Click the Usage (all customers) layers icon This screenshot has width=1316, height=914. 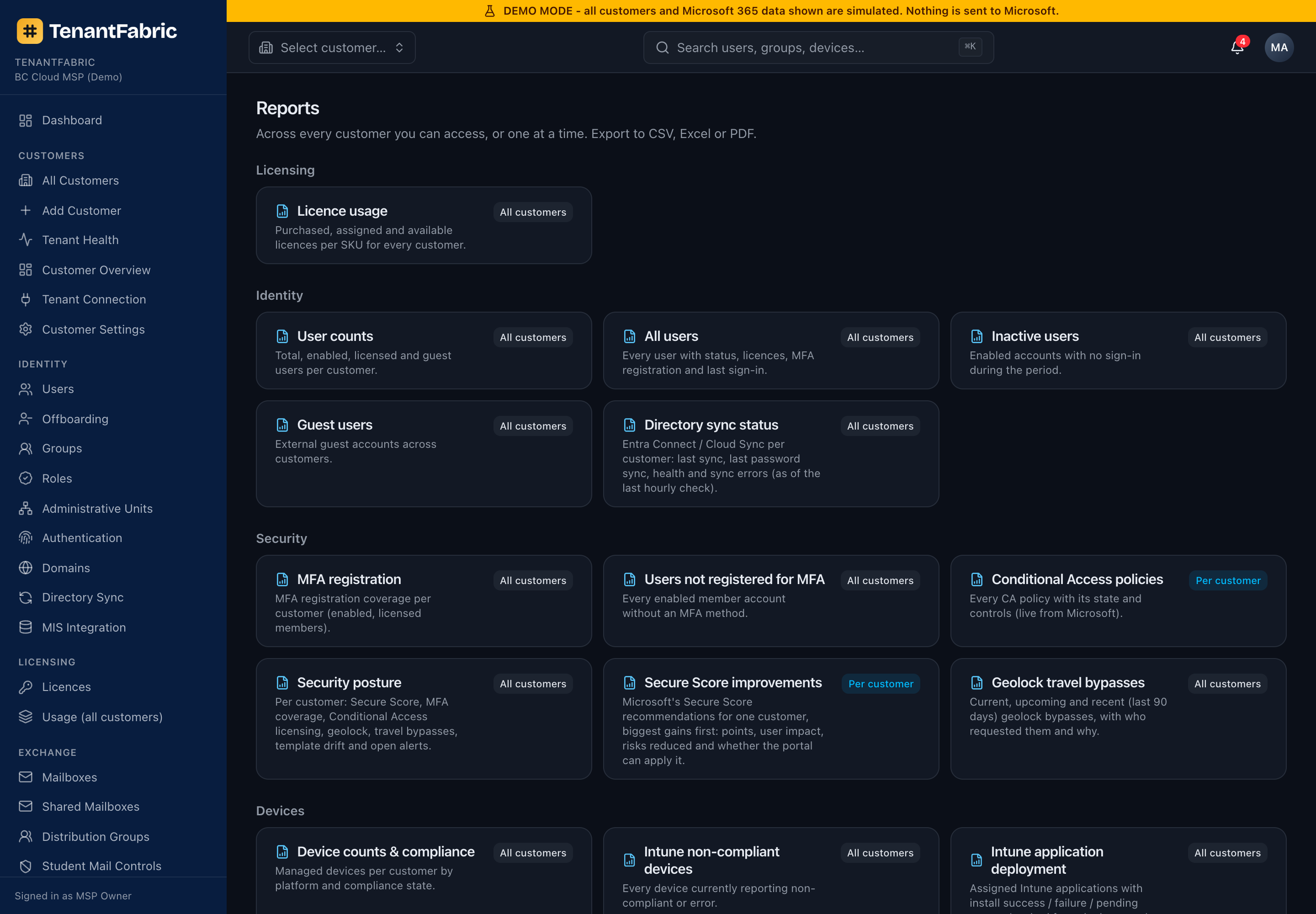[x=26, y=717]
